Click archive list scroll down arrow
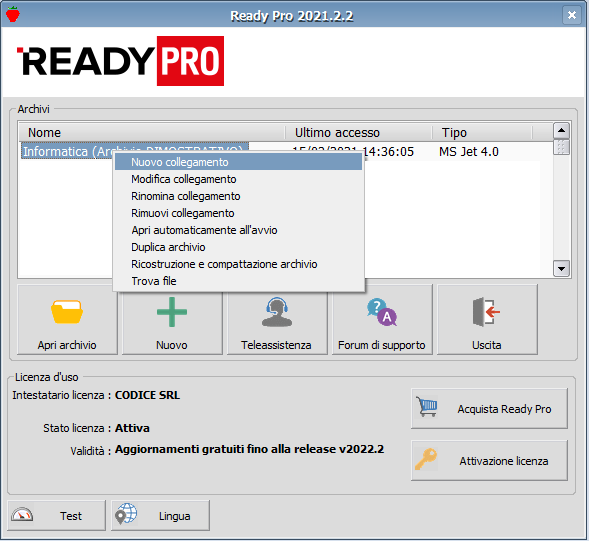Viewport: 589px width, 541px height. click(x=561, y=269)
